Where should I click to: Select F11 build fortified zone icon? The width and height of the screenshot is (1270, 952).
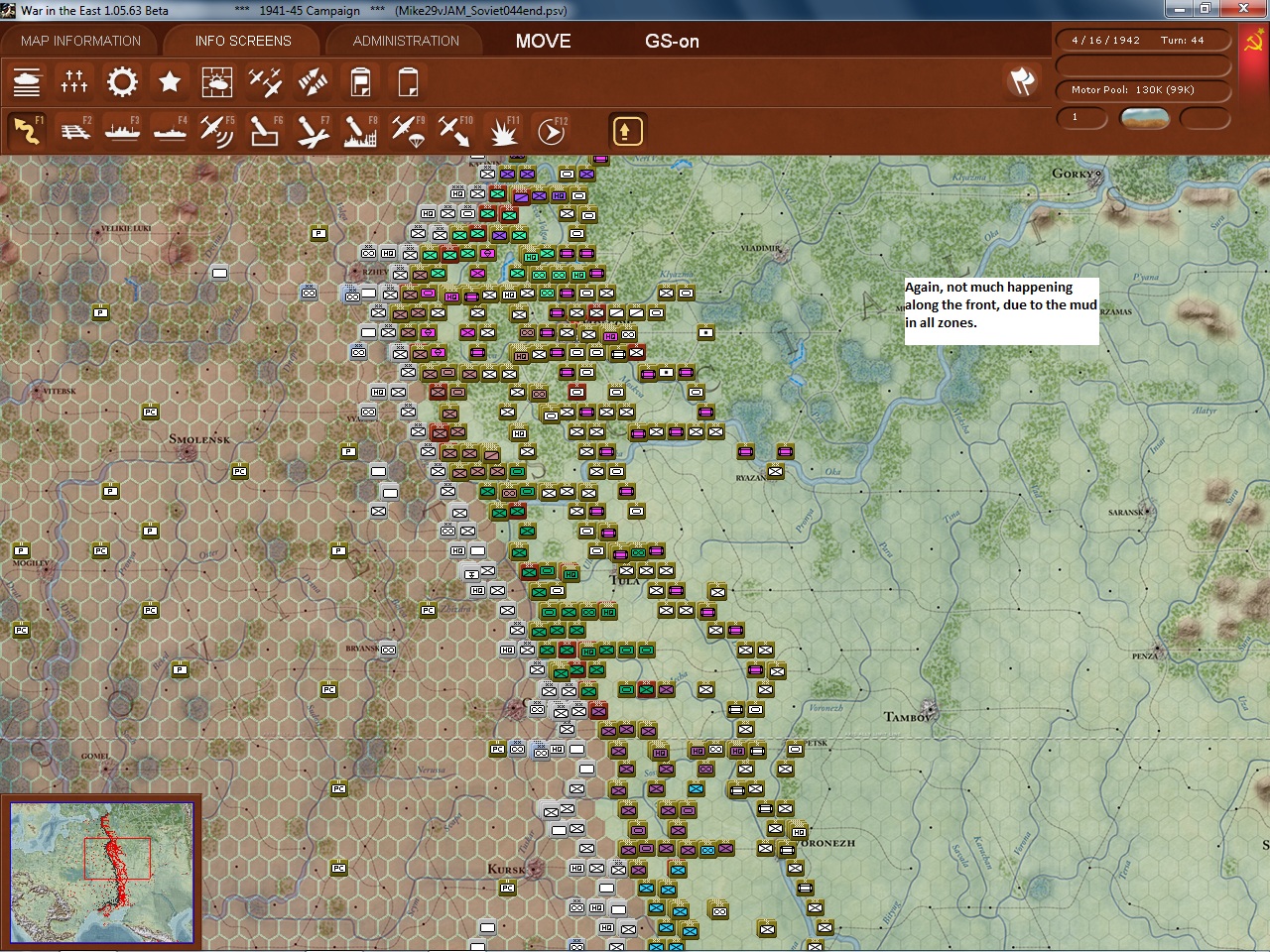click(x=503, y=131)
